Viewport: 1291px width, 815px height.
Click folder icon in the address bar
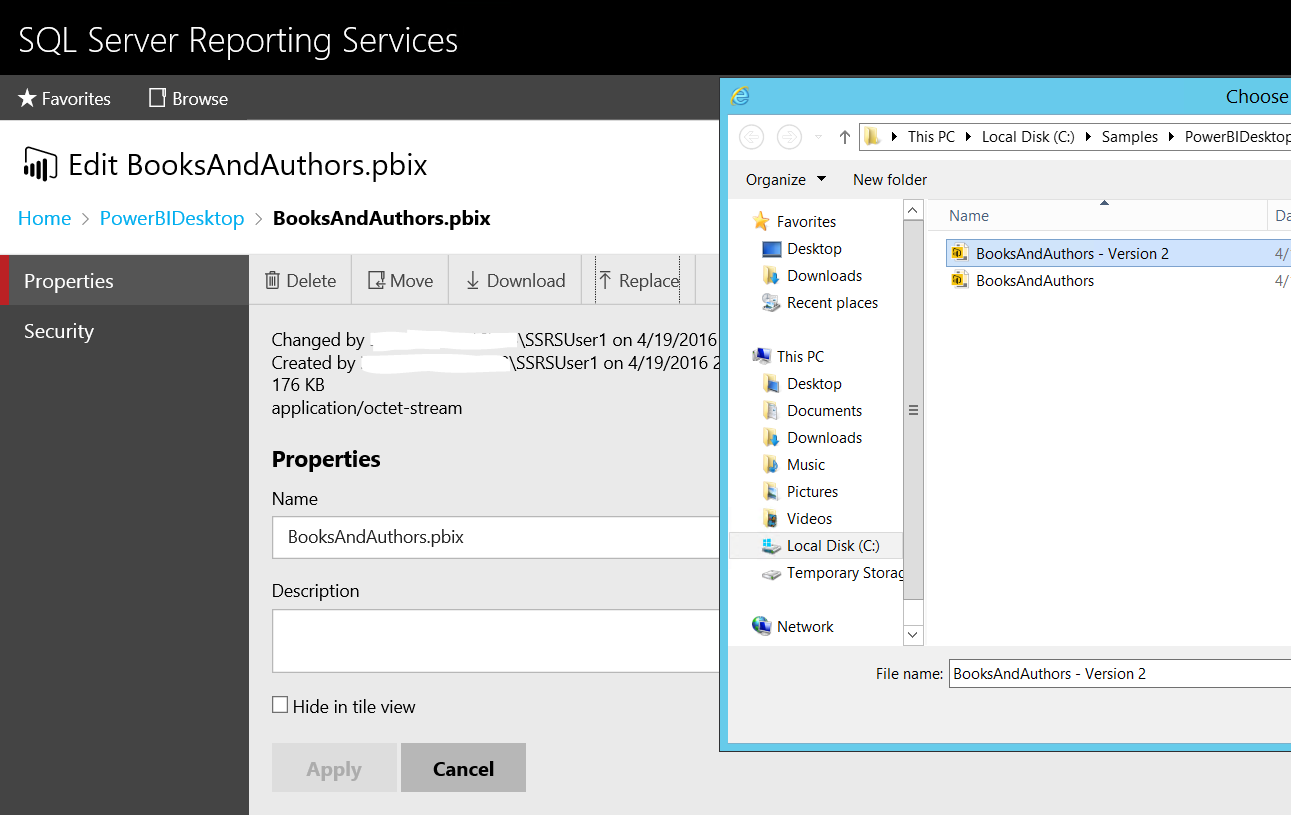pyautogui.click(x=872, y=137)
